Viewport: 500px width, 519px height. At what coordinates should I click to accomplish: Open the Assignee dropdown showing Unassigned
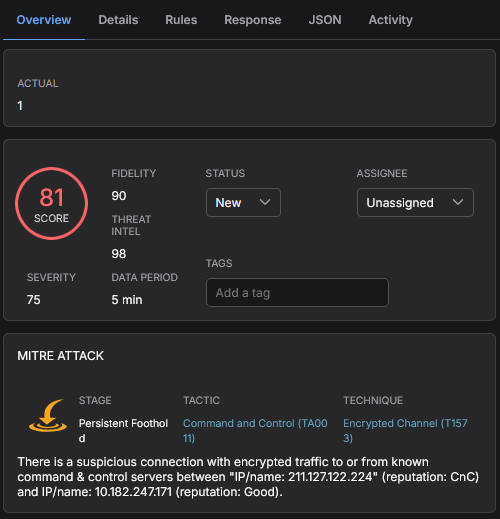click(x=415, y=202)
